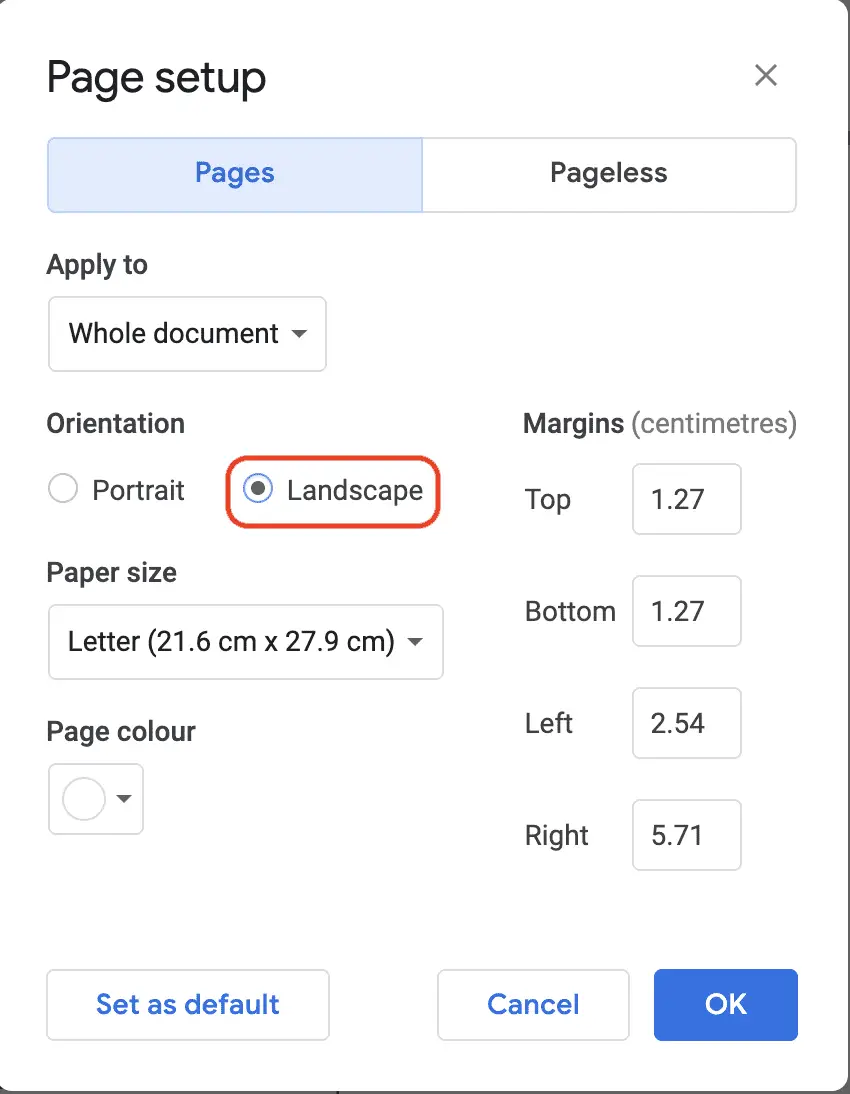
Task: Open the Letter paper size dropdown
Action: coord(245,643)
